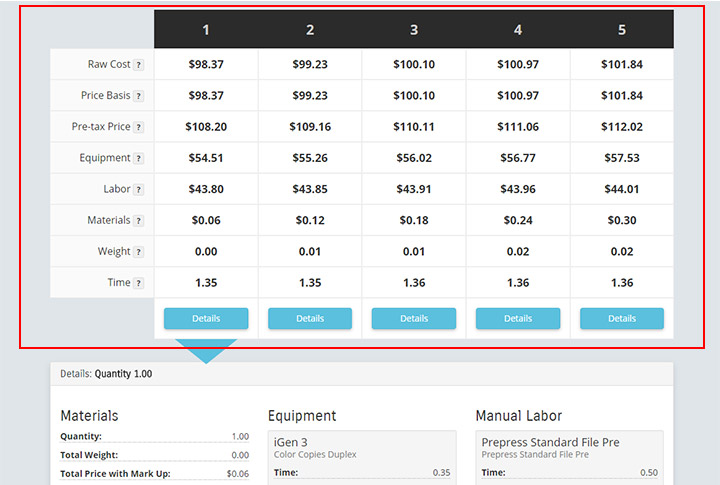The image size is (720, 485).
Task: Click the help icon next to Raw Cost
Action: pos(138,65)
